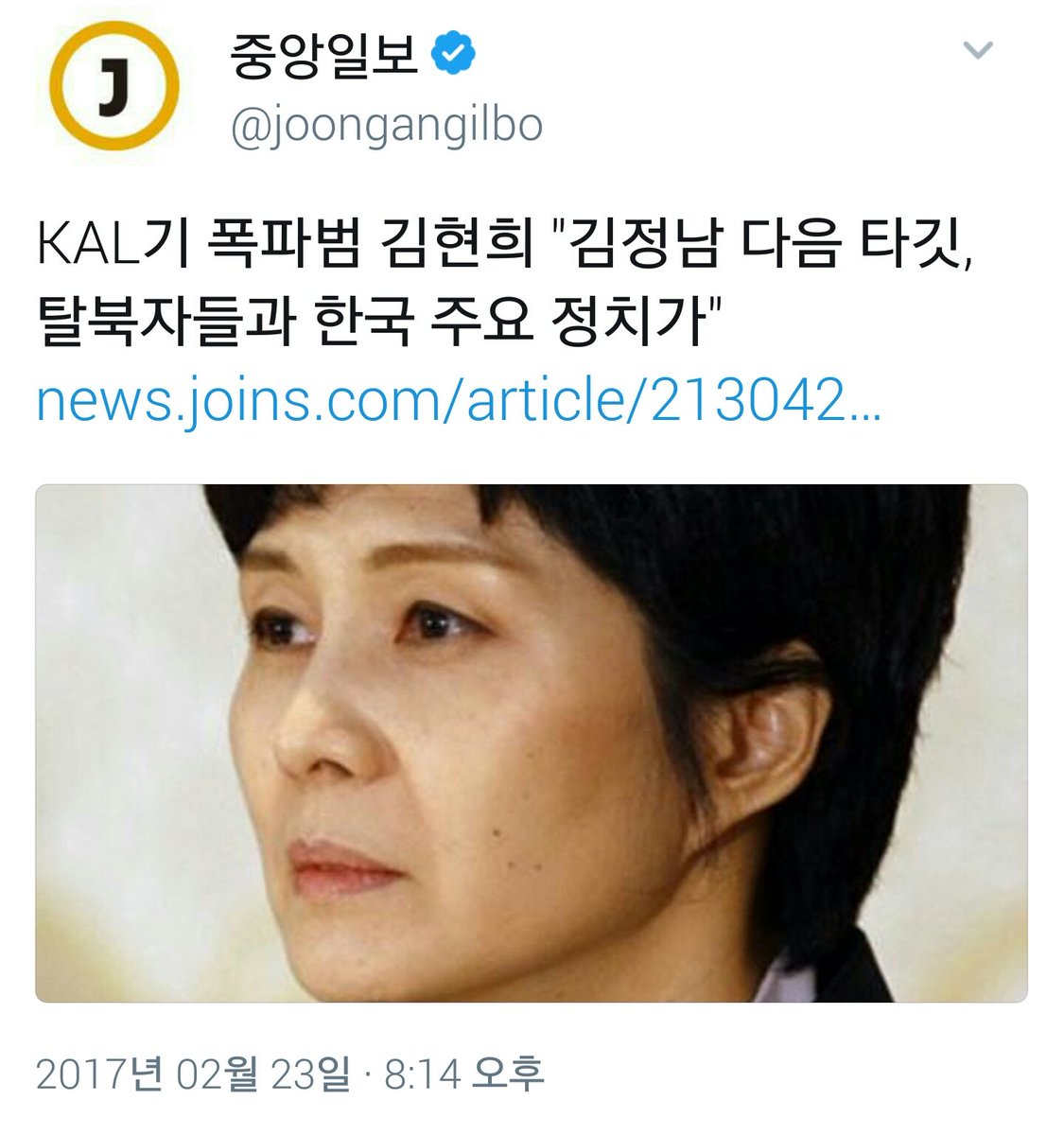Open the 중앙일보 profile avatar
Screen dimensions: 1064x1135
(x=113, y=89)
